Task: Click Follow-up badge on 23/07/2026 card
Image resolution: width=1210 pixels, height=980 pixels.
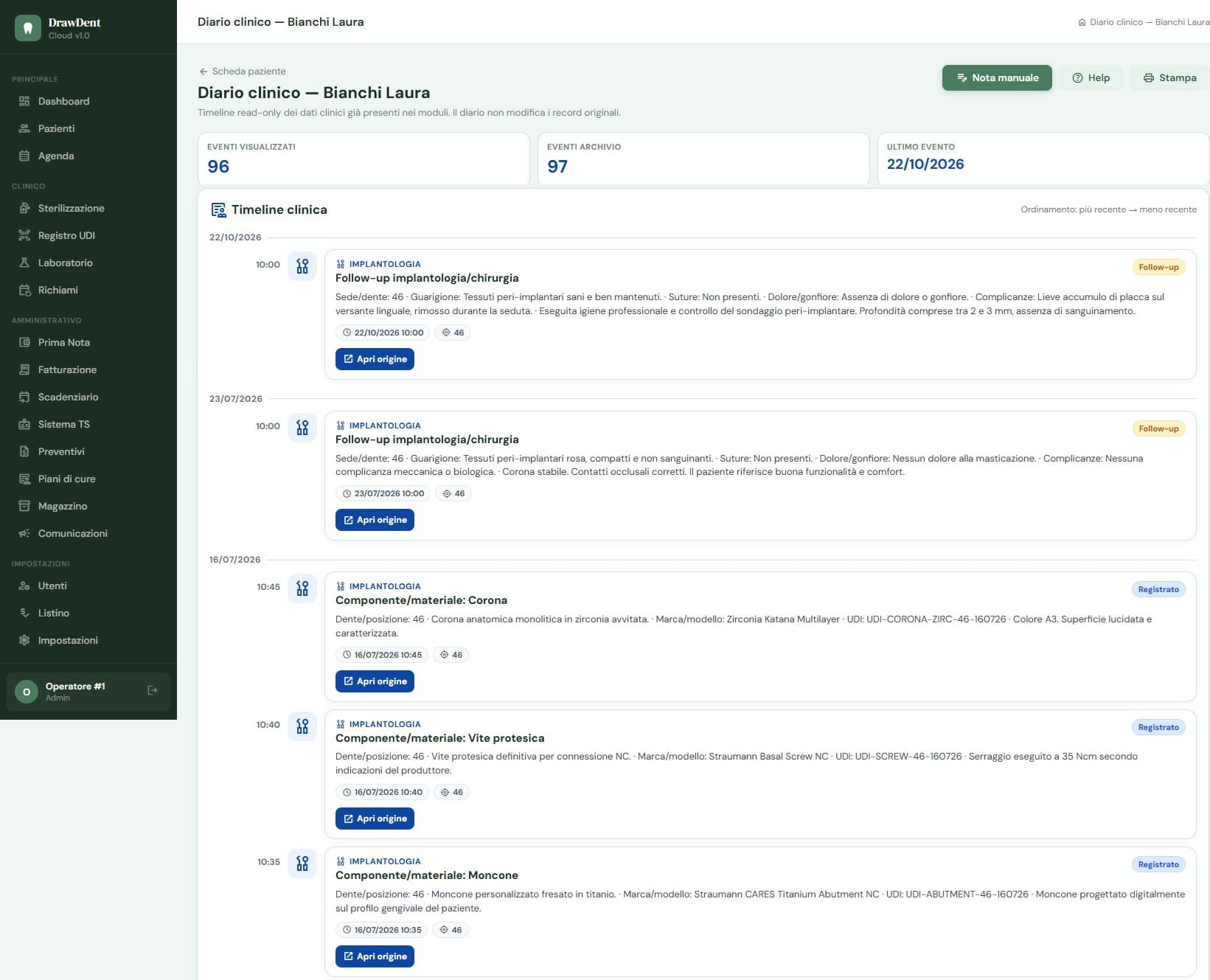Action: [x=1158, y=428]
